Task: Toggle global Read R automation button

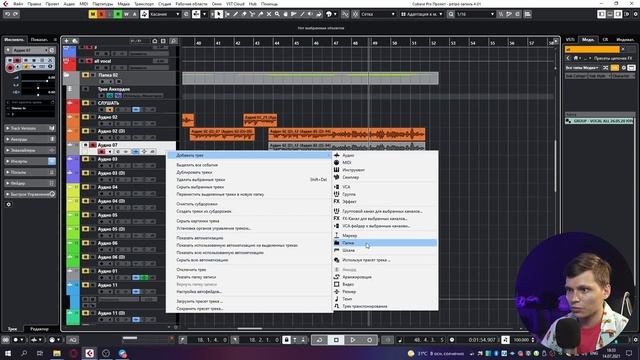Action: coord(118,14)
